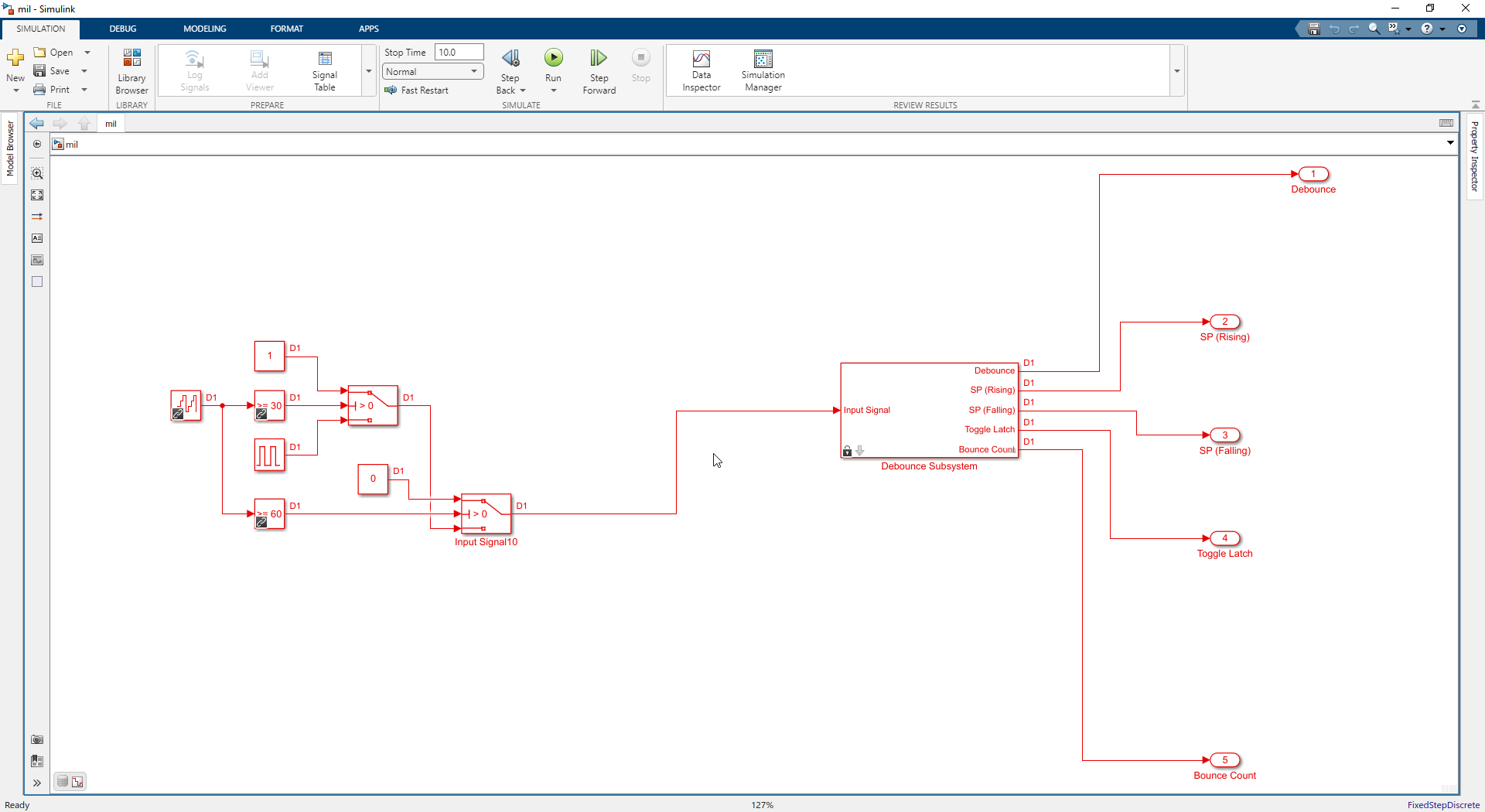Click the Stop Time input field

click(459, 53)
